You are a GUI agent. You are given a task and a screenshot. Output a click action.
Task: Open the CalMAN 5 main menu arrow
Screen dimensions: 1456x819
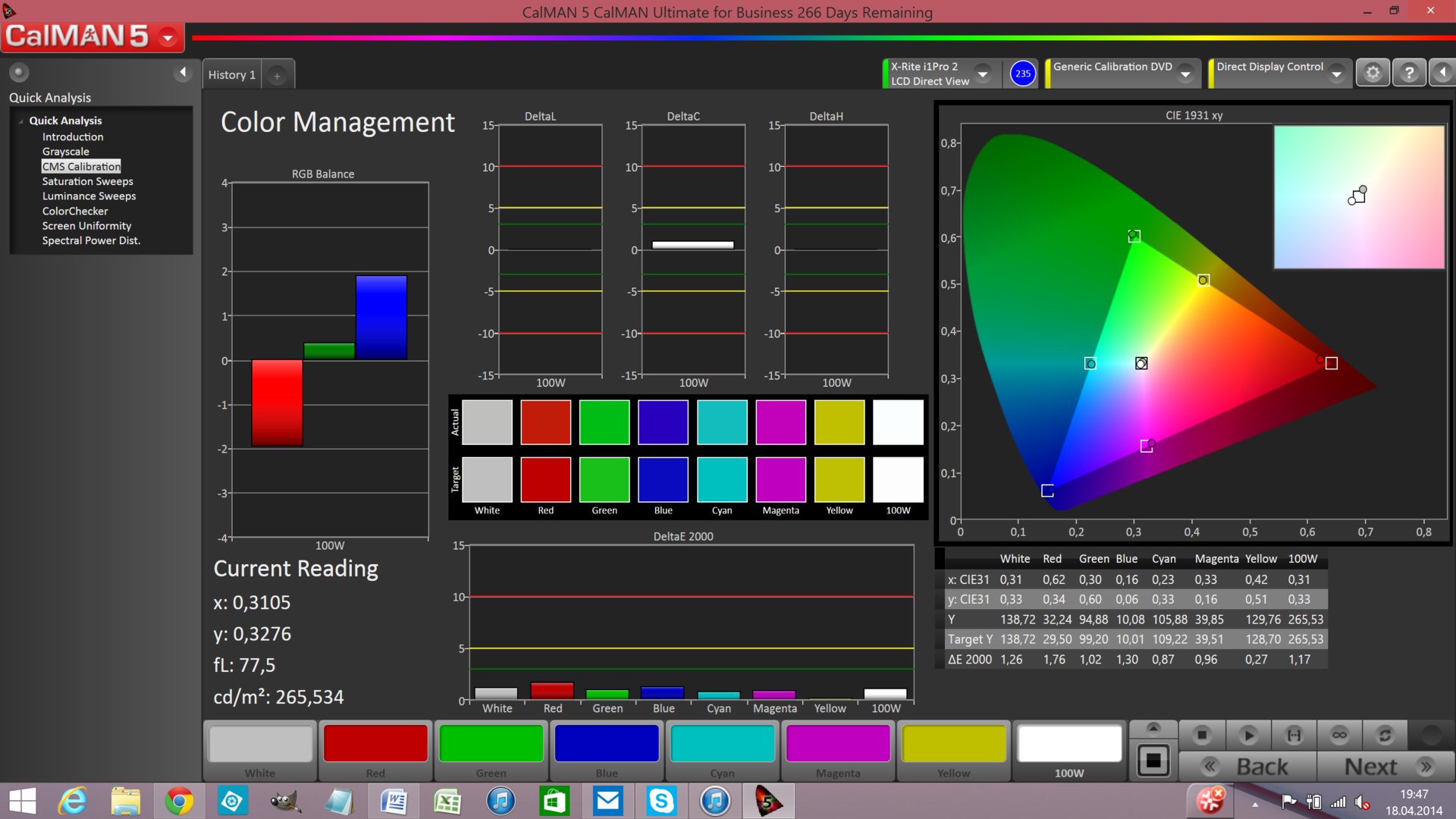168,36
